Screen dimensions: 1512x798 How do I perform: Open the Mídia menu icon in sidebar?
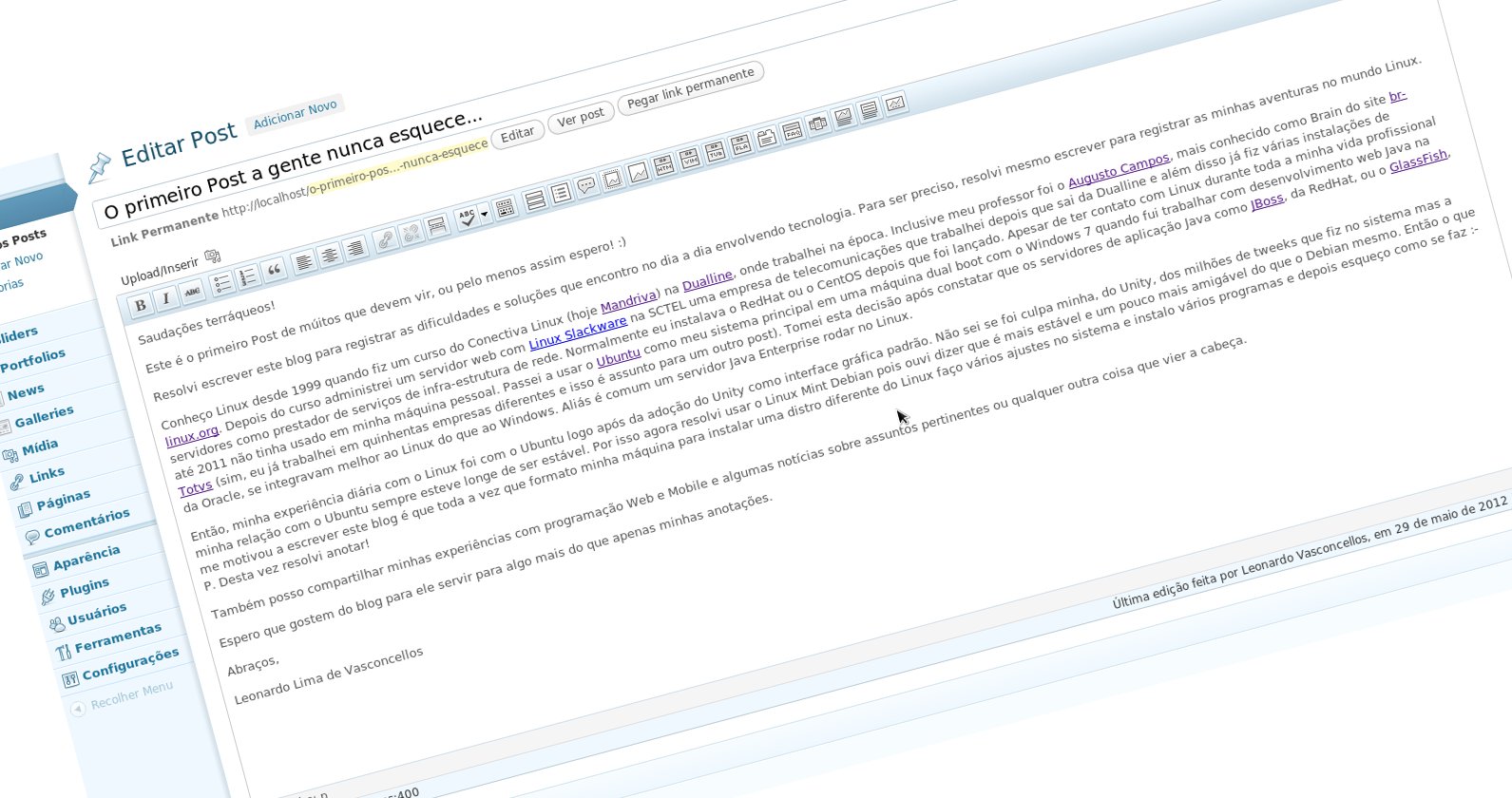click(x=10, y=455)
